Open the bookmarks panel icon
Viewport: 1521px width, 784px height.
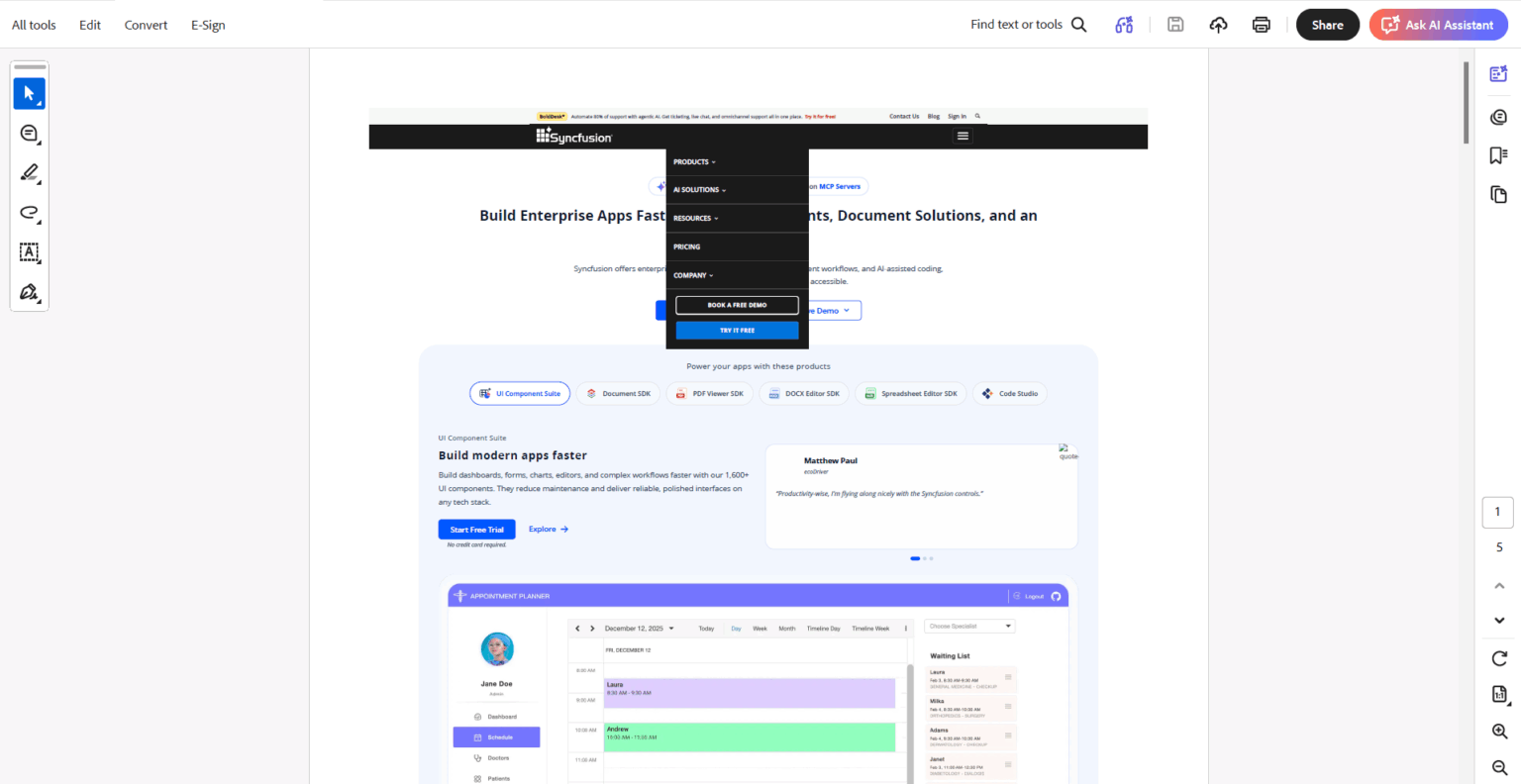pyautogui.click(x=1498, y=155)
